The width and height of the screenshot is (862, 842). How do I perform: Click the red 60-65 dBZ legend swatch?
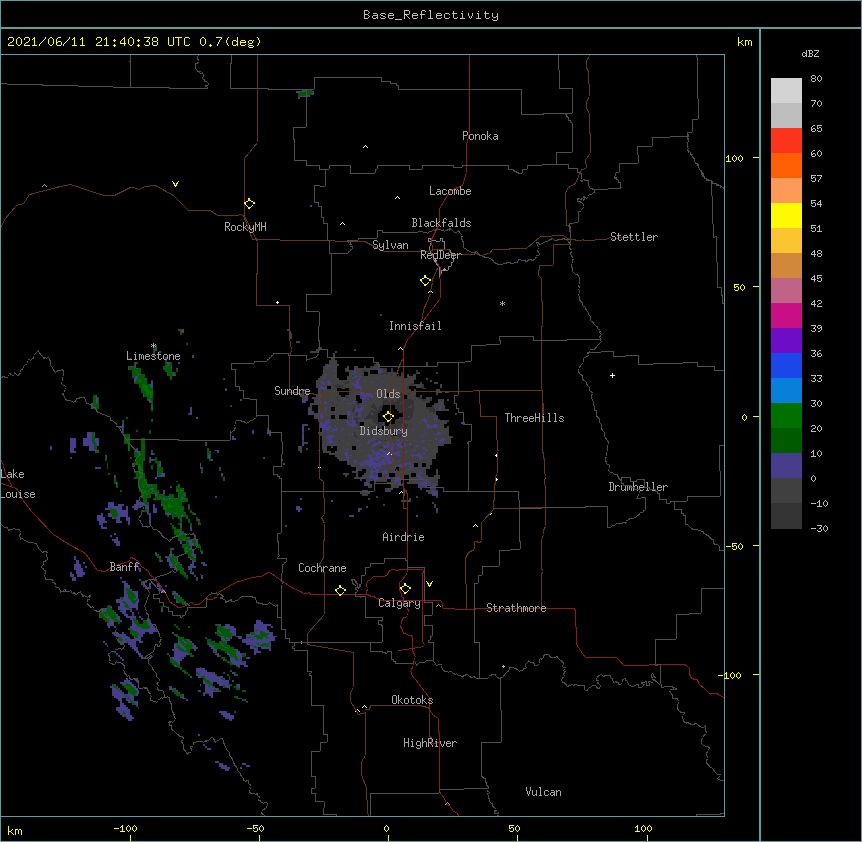coord(786,140)
